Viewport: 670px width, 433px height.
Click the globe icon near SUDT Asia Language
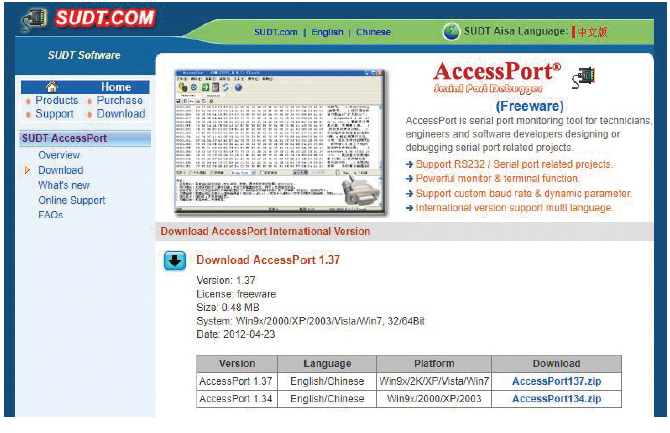451,32
